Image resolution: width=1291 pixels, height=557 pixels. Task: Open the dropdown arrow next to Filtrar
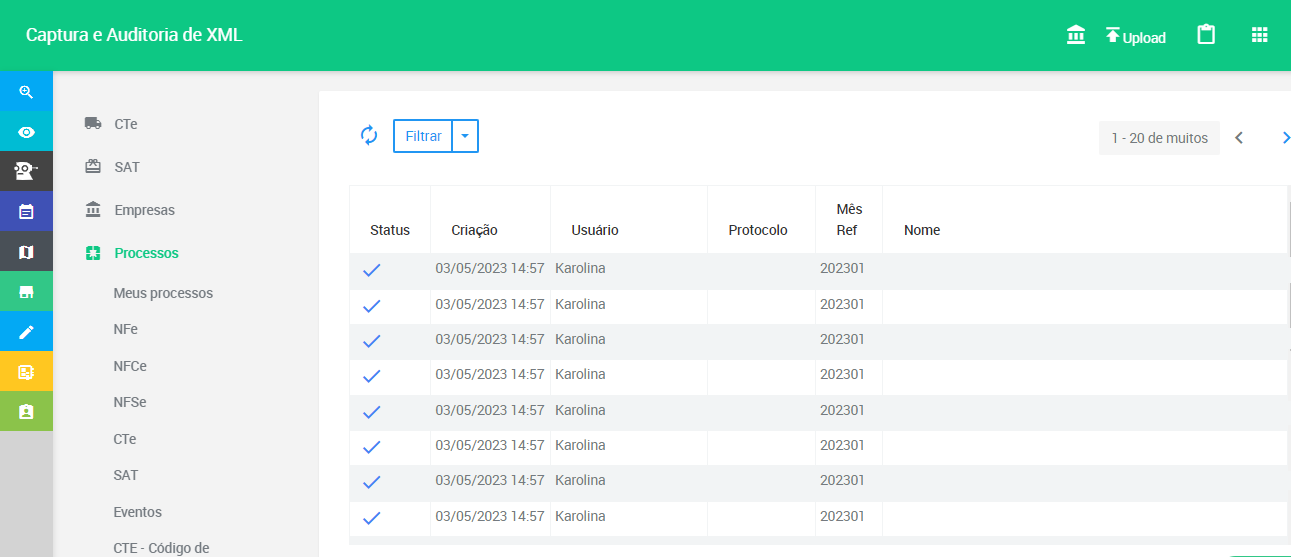tap(465, 136)
